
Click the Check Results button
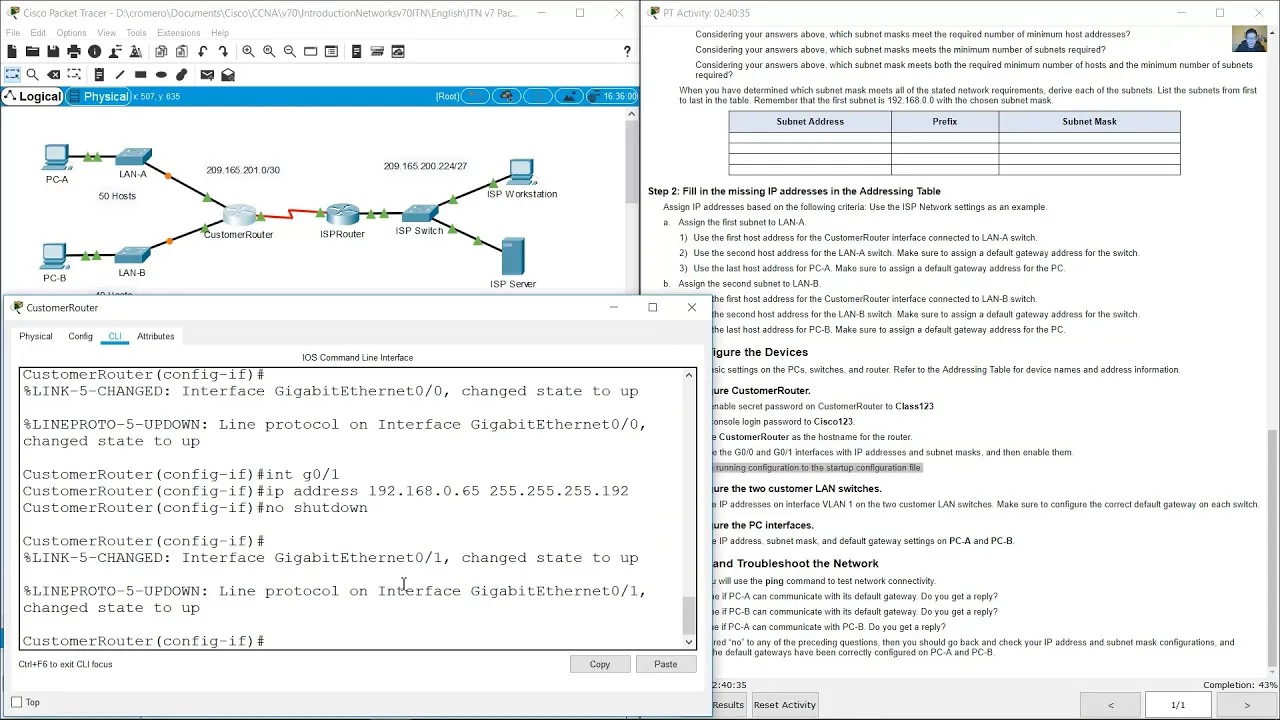point(728,705)
